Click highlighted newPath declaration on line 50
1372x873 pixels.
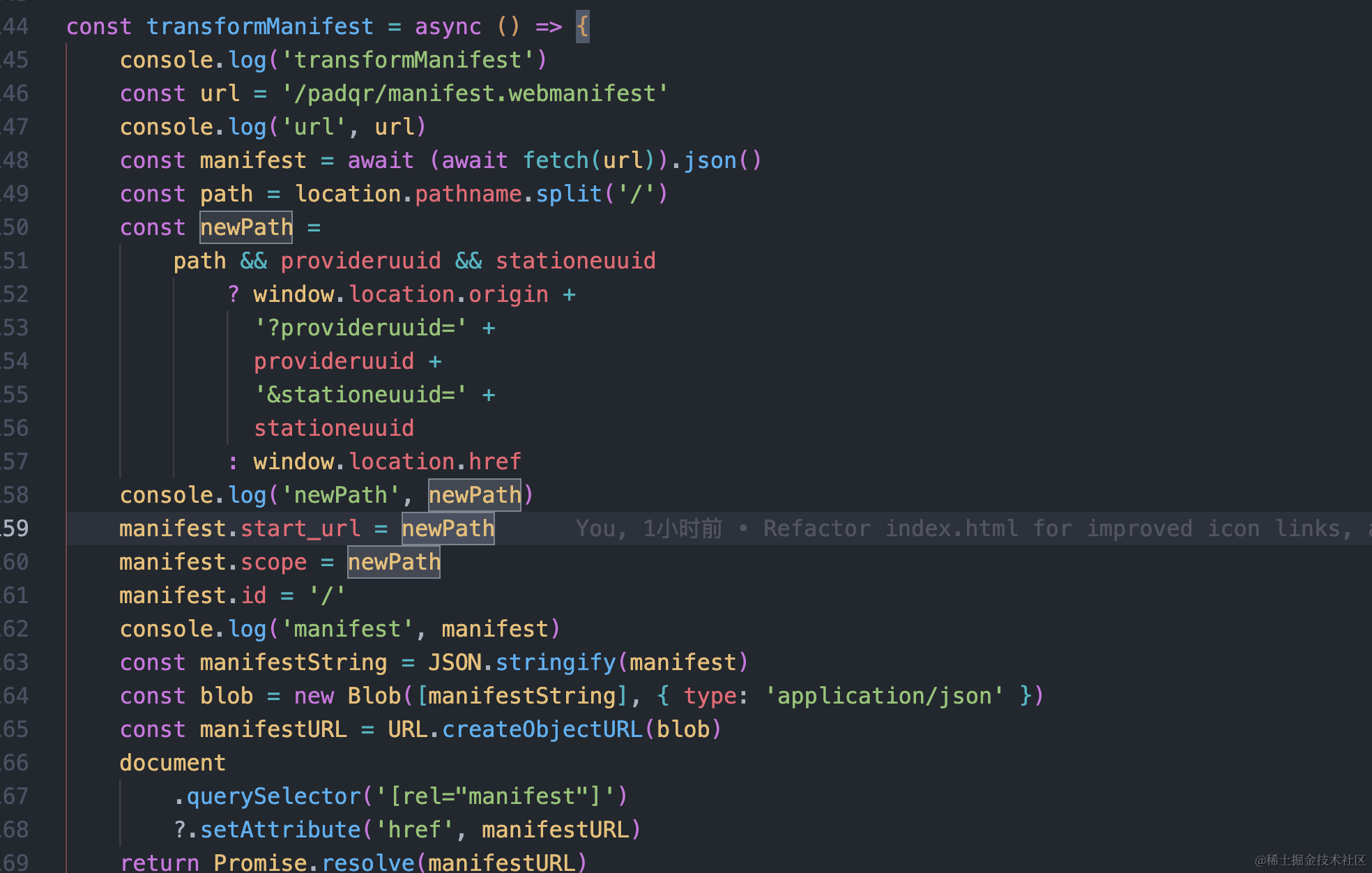pos(246,227)
